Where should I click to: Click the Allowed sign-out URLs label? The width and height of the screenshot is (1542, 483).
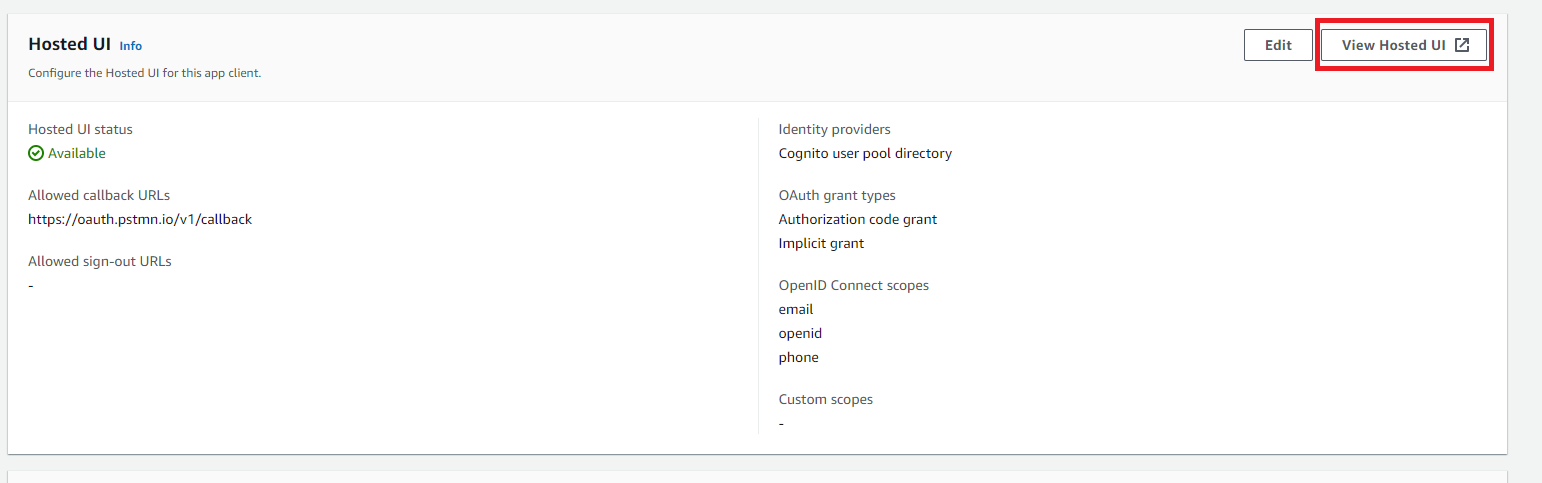[x=100, y=261]
